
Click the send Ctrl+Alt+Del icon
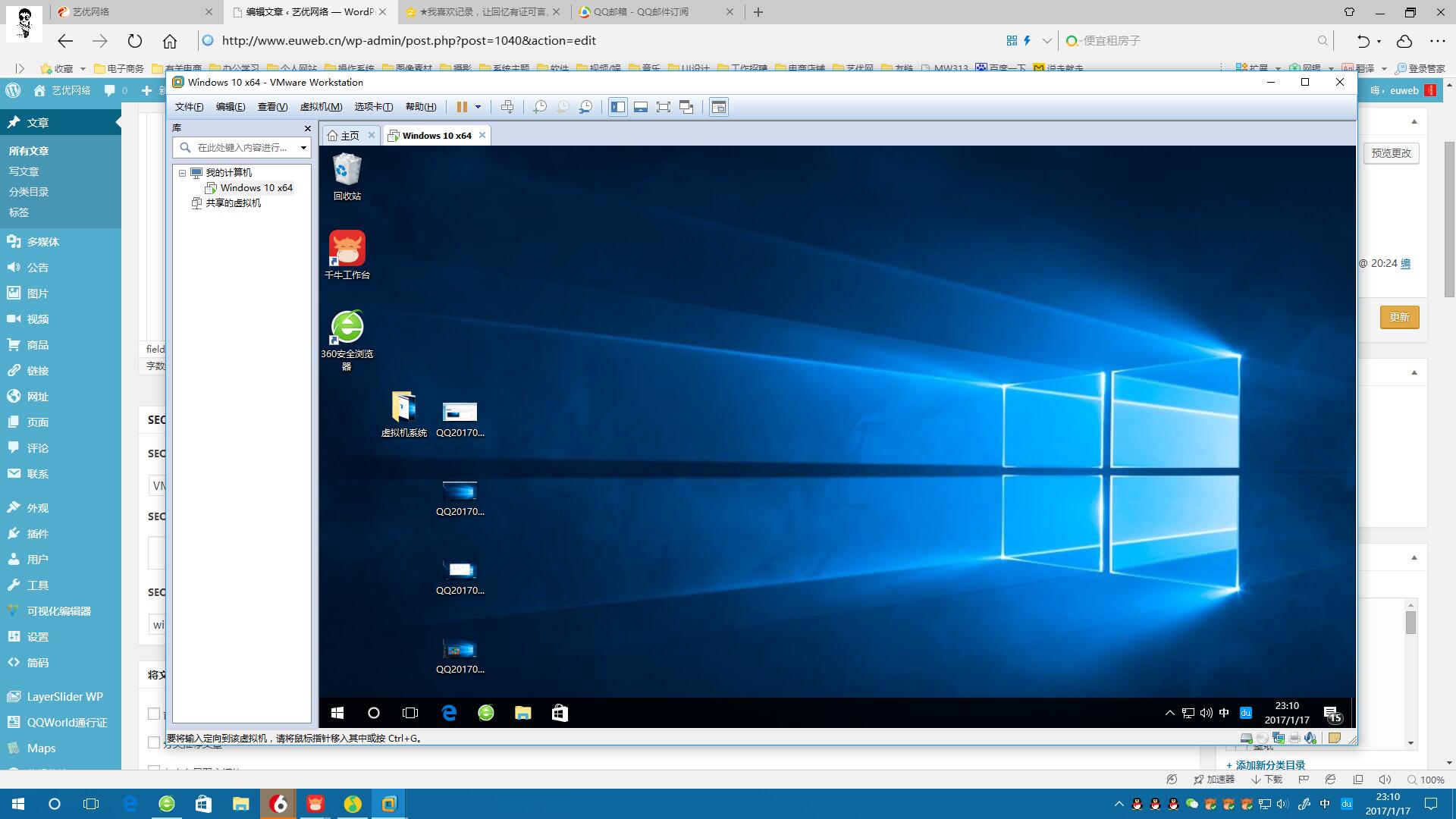507,107
